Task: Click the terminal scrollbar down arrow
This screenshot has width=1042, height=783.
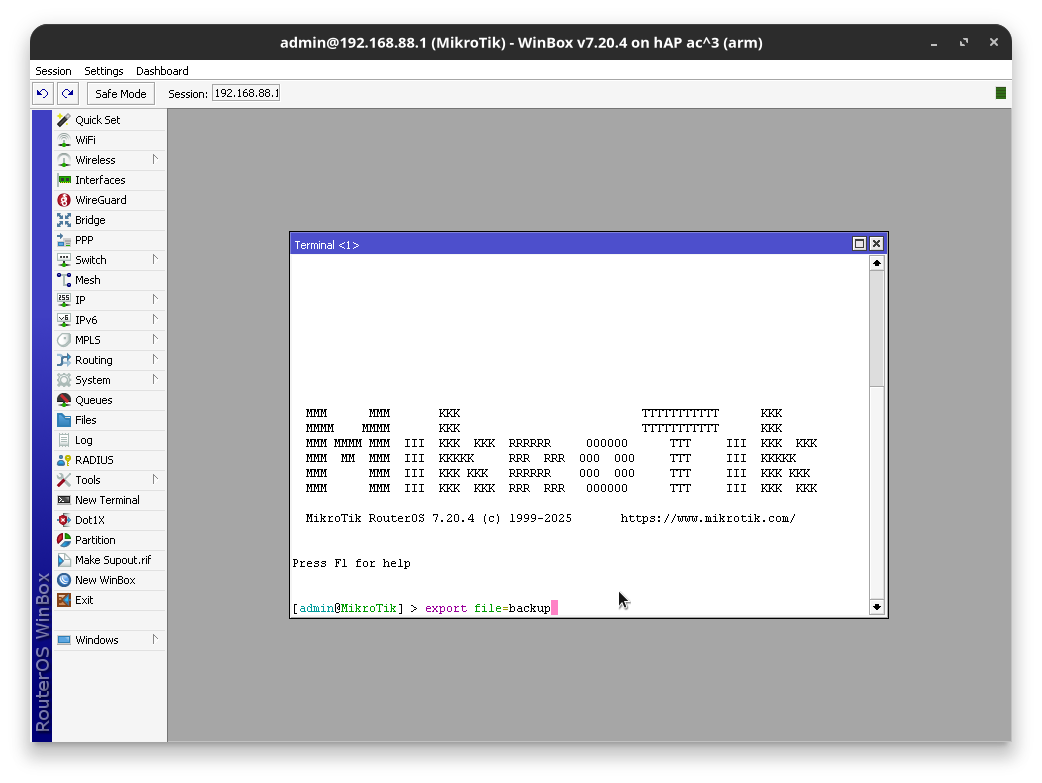Action: (x=877, y=606)
